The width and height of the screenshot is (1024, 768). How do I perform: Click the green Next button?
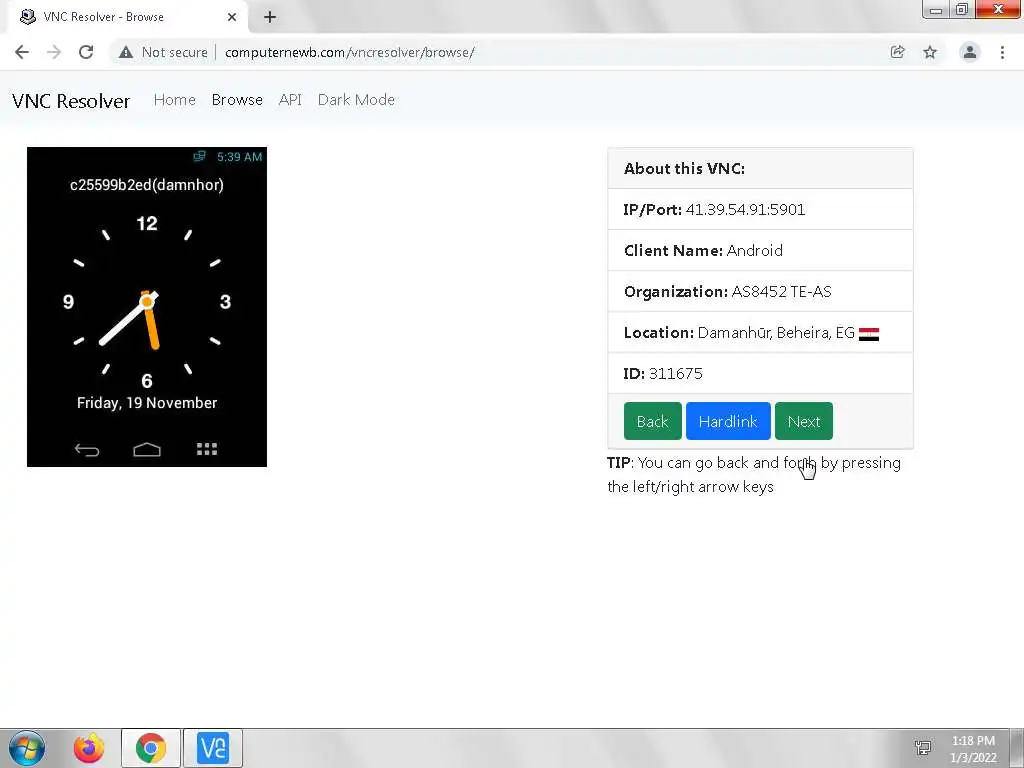(x=804, y=421)
